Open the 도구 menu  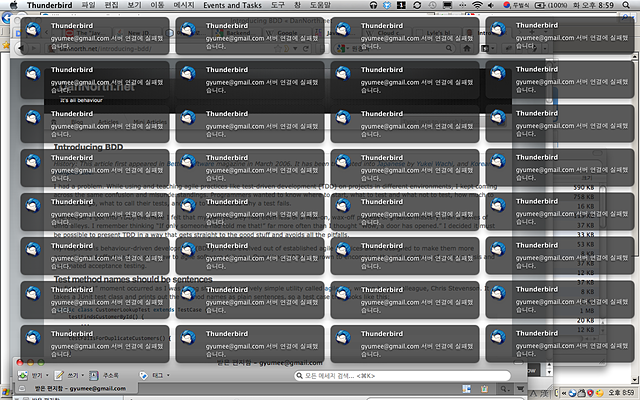pyautogui.click(x=278, y=5)
